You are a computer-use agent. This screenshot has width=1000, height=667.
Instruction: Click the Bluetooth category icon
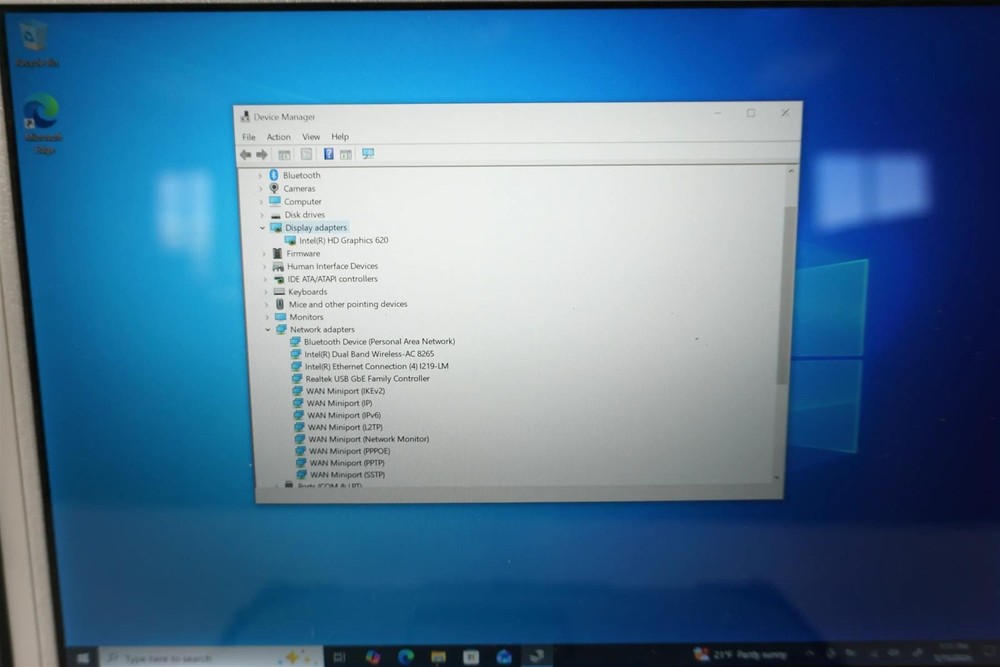point(274,175)
